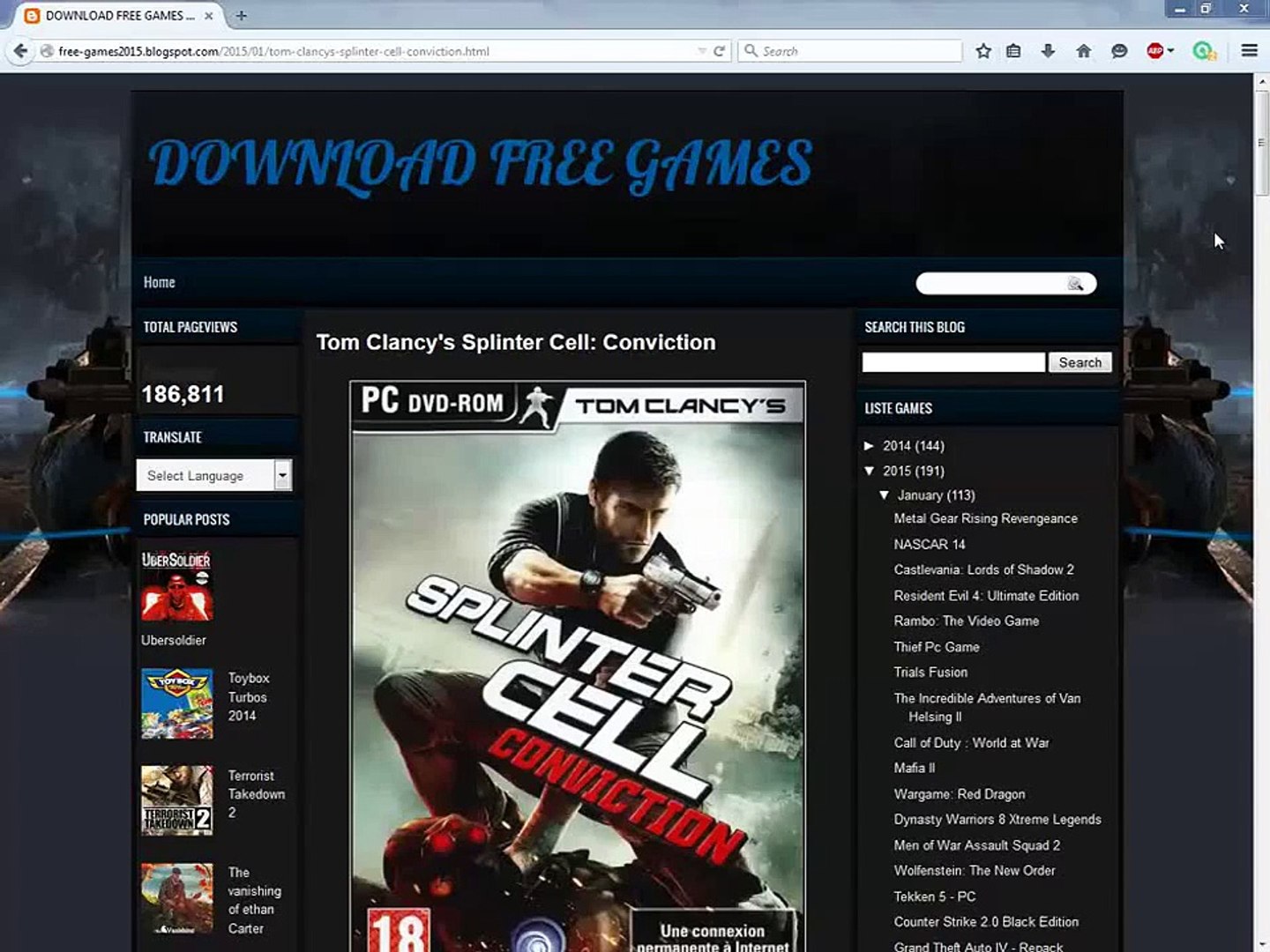1270x952 pixels.
Task: Click the Splinter Cell Conviction cover image
Action: point(578,666)
